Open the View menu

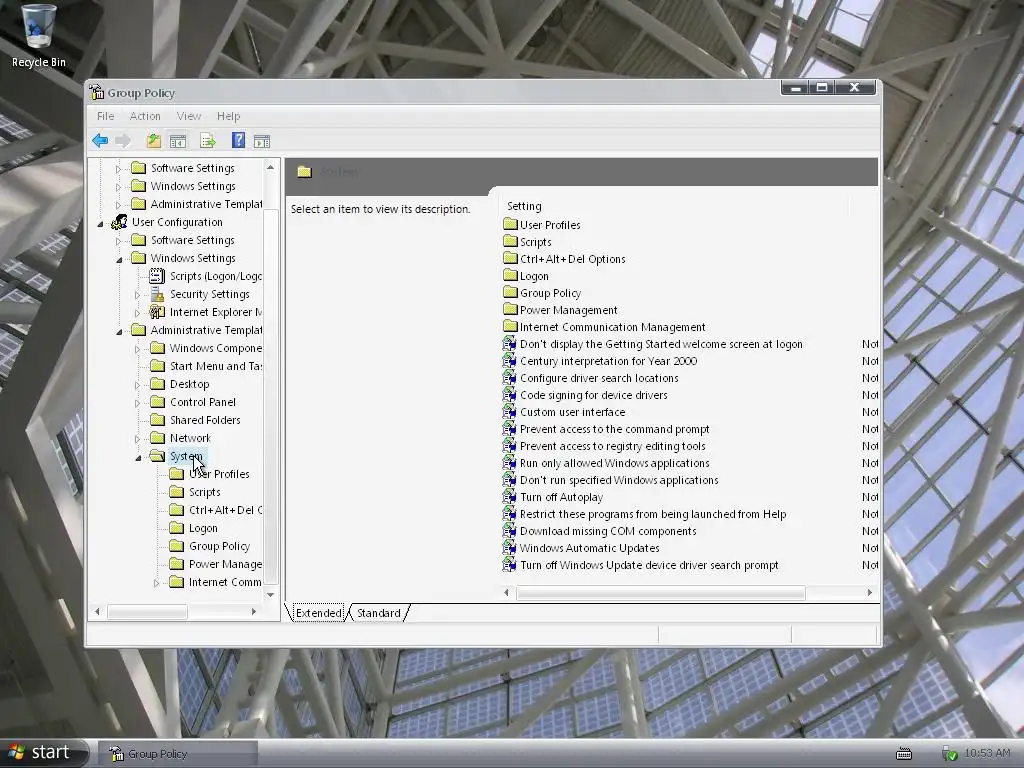click(189, 116)
